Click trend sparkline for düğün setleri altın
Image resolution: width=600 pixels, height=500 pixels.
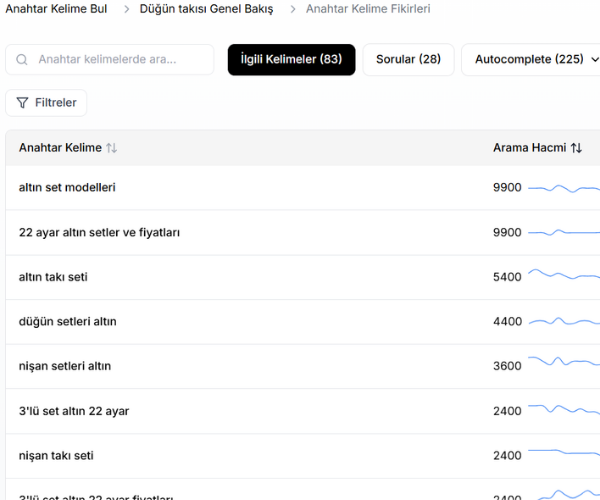pyautogui.click(x=563, y=321)
